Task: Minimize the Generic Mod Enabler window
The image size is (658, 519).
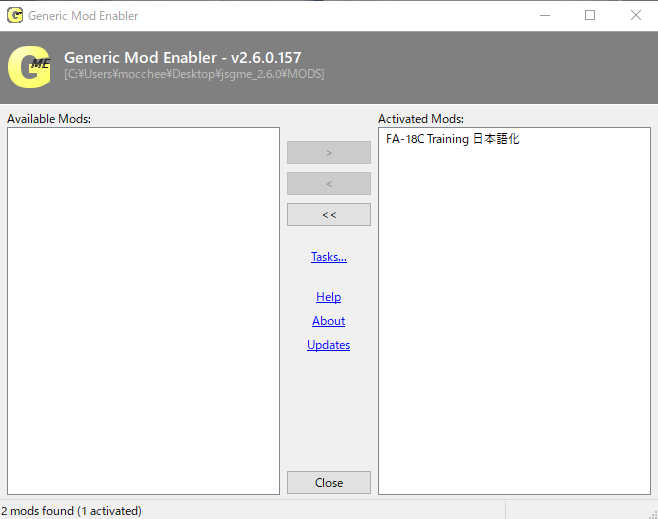Action: pyautogui.click(x=545, y=16)
